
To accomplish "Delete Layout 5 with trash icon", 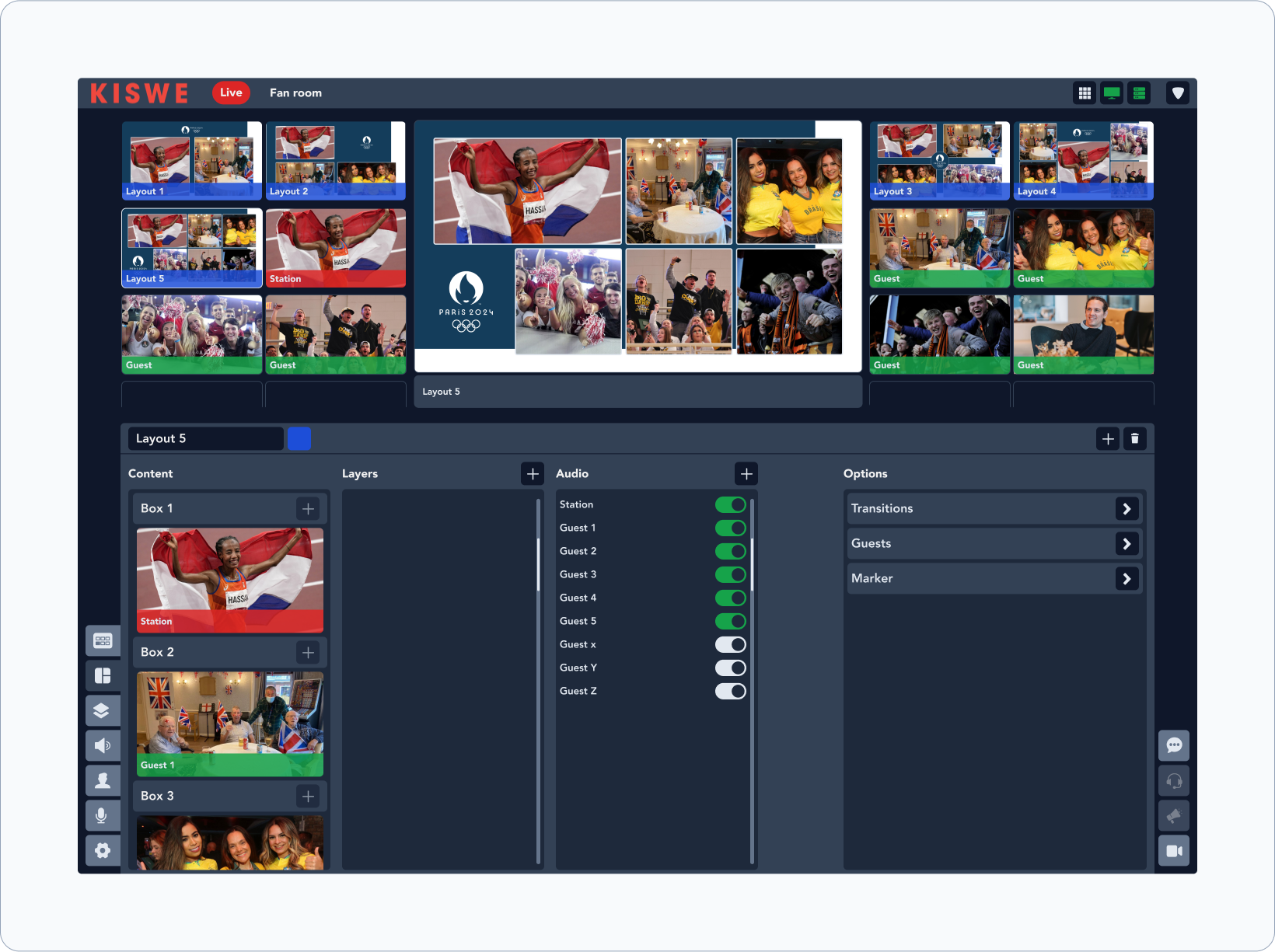I will [1135, 439].
